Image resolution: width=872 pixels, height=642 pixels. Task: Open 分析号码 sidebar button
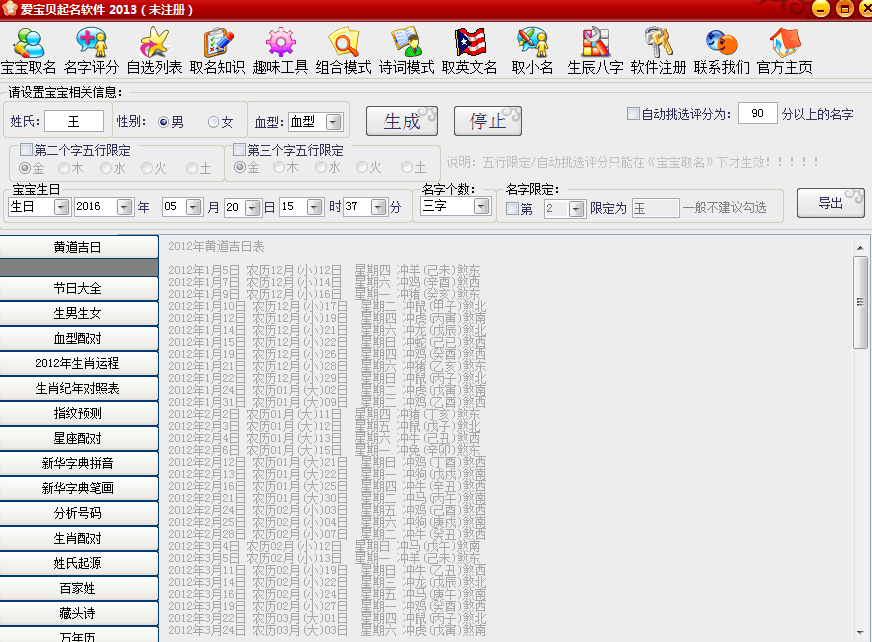[79, 513]
